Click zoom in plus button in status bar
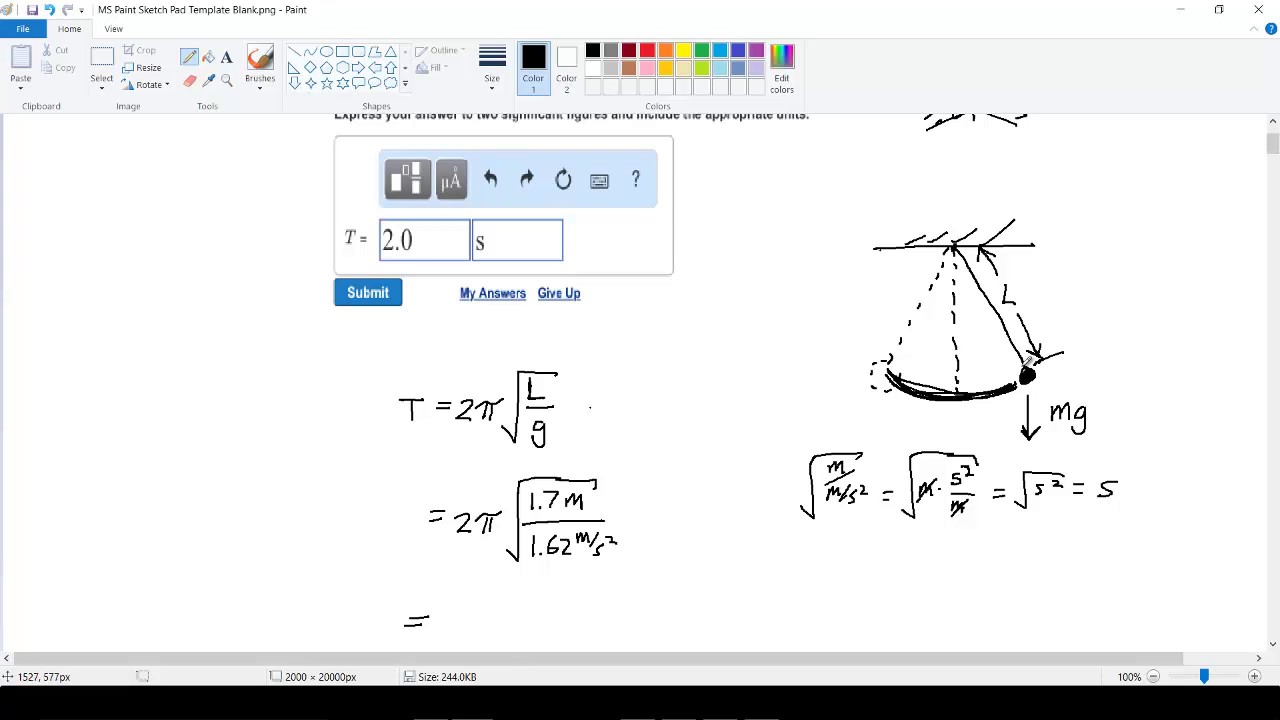This screenshot has width=1280, height=720. click(1254, 677)
